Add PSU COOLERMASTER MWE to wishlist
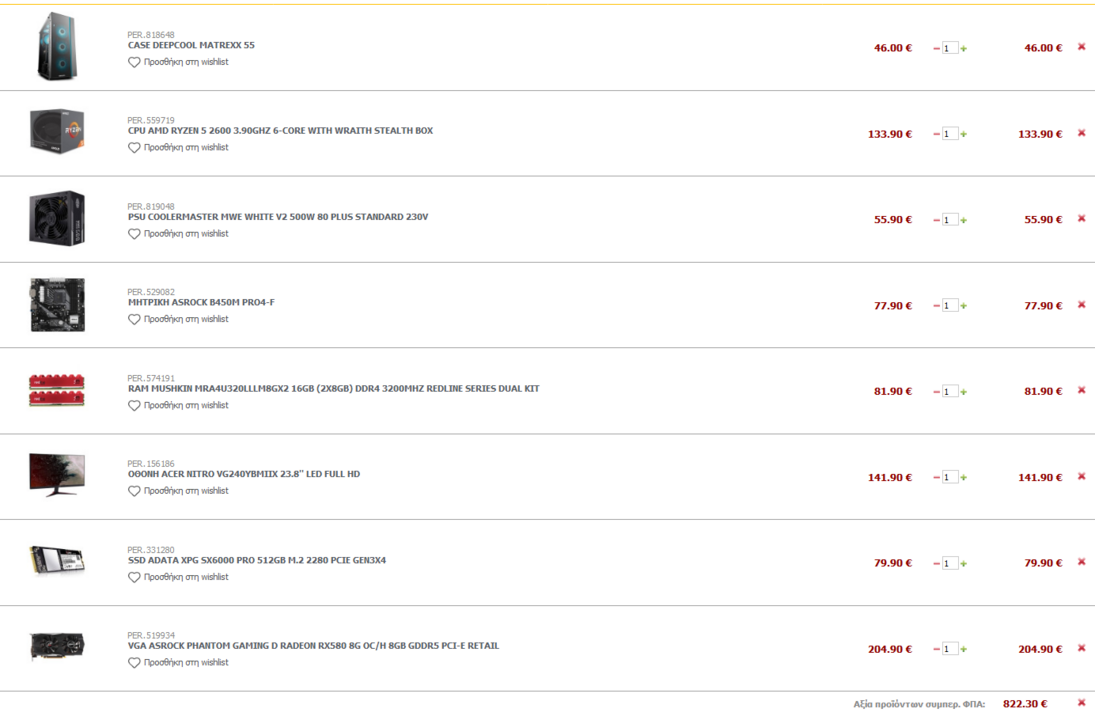Image resolution: width=1095 pixels, height=720 pixels. (x=178, y=234)
